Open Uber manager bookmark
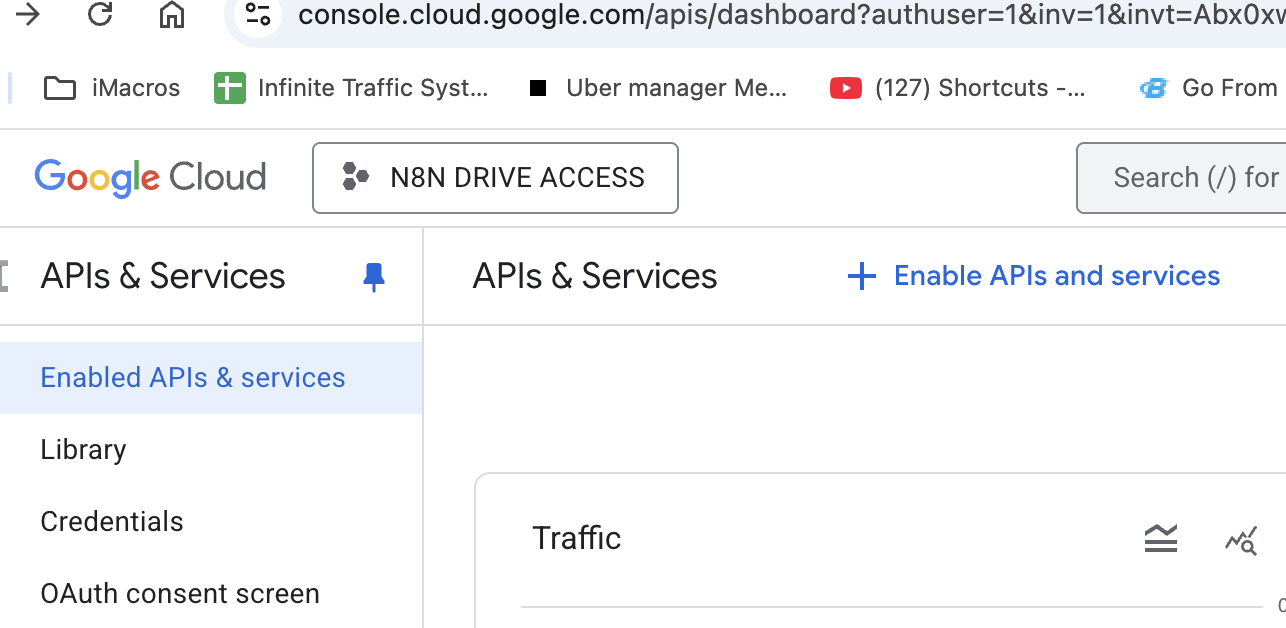1286x628 pixels. 658,88
